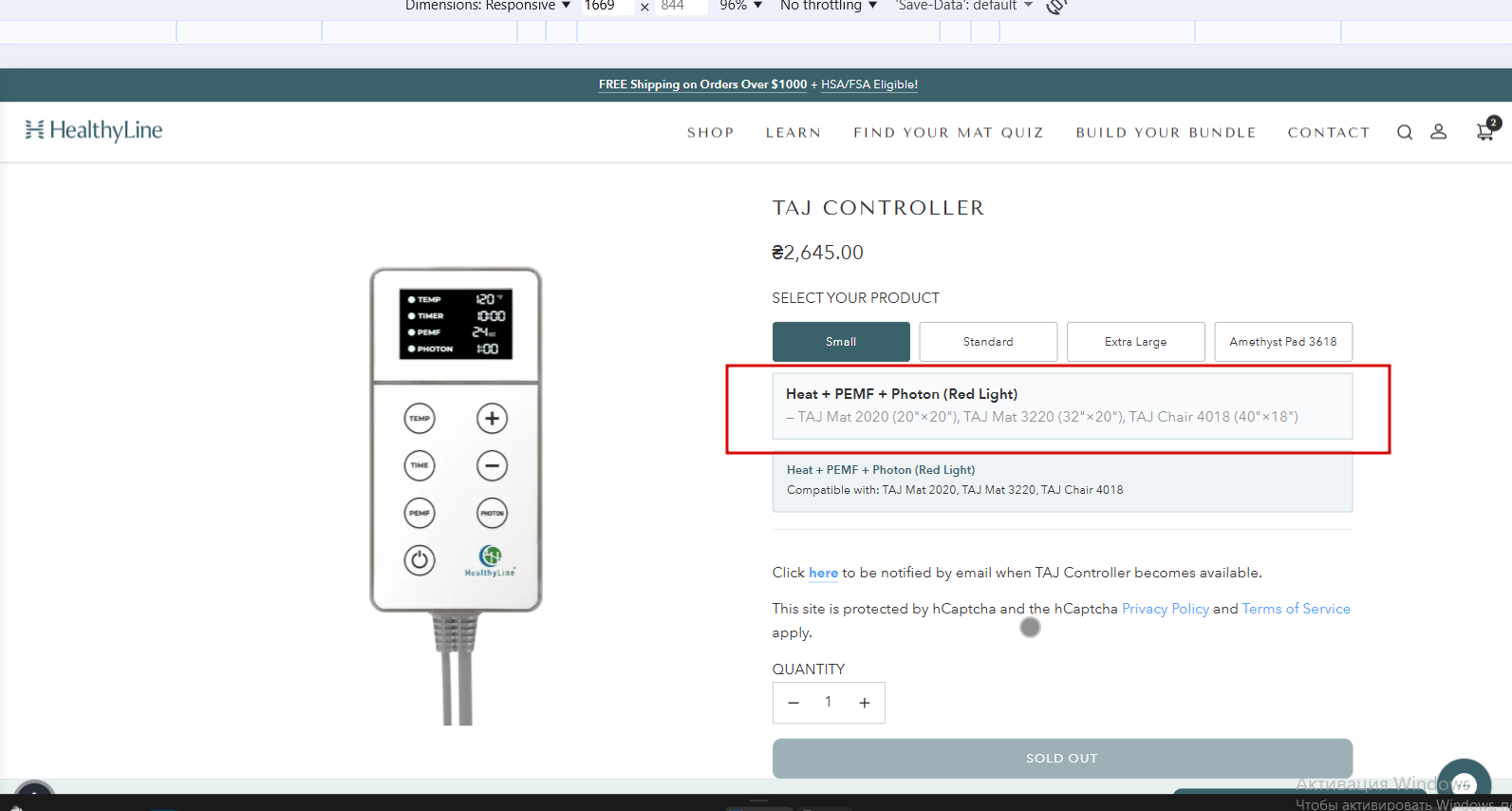This screenshot has width=1512, height=811.
Task: Open FIND YOUR MAT QUIZ page
Action: click(x=948, y=133)
